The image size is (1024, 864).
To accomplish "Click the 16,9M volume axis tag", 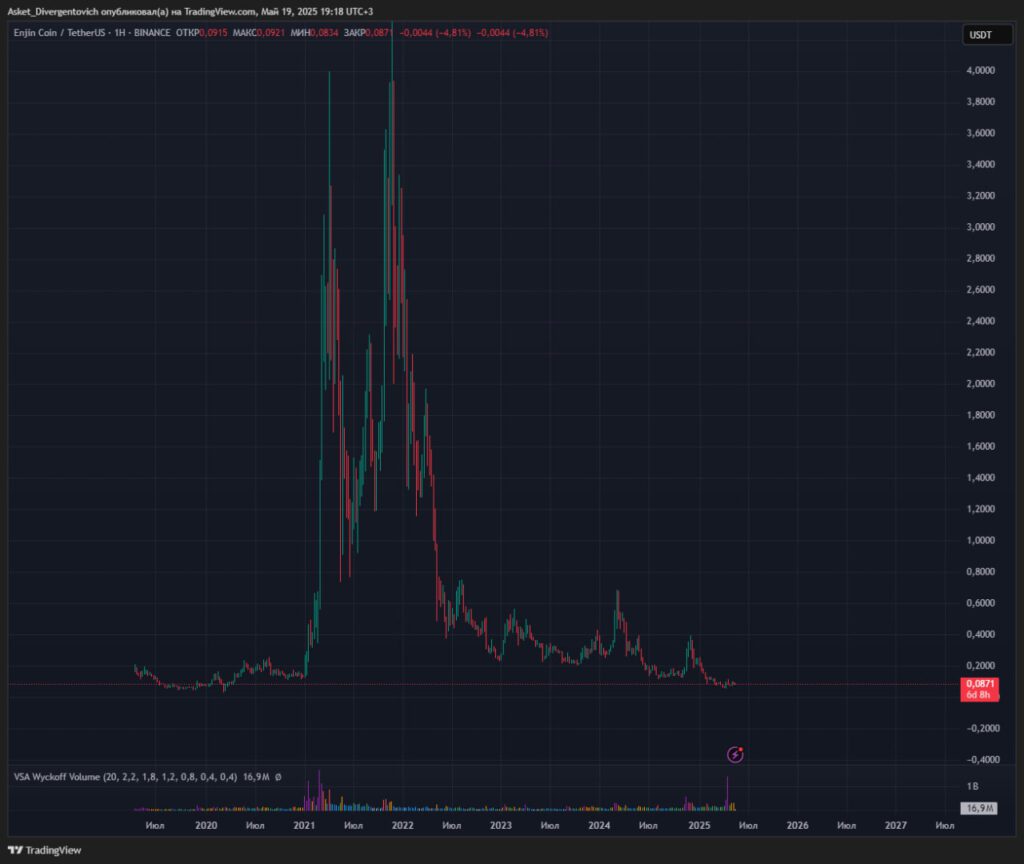I will pyautogui.click(x=977, y=807).
